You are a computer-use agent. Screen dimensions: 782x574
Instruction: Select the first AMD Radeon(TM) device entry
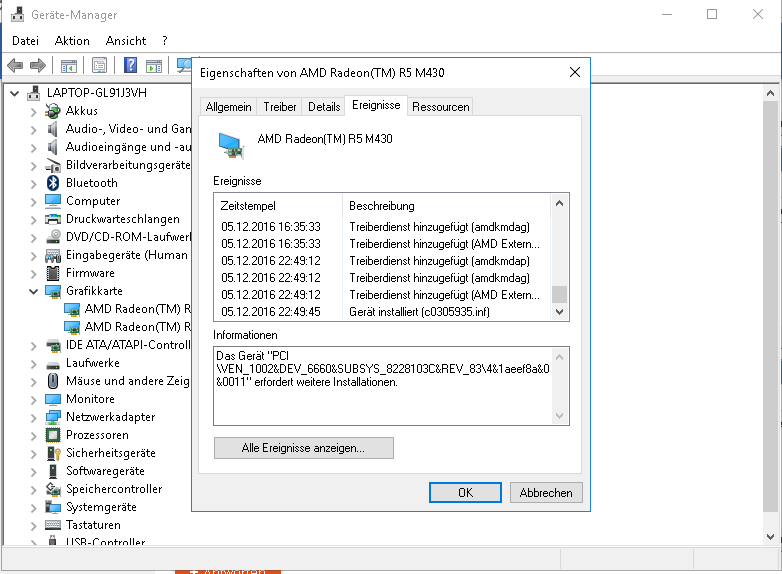point(128,309)
